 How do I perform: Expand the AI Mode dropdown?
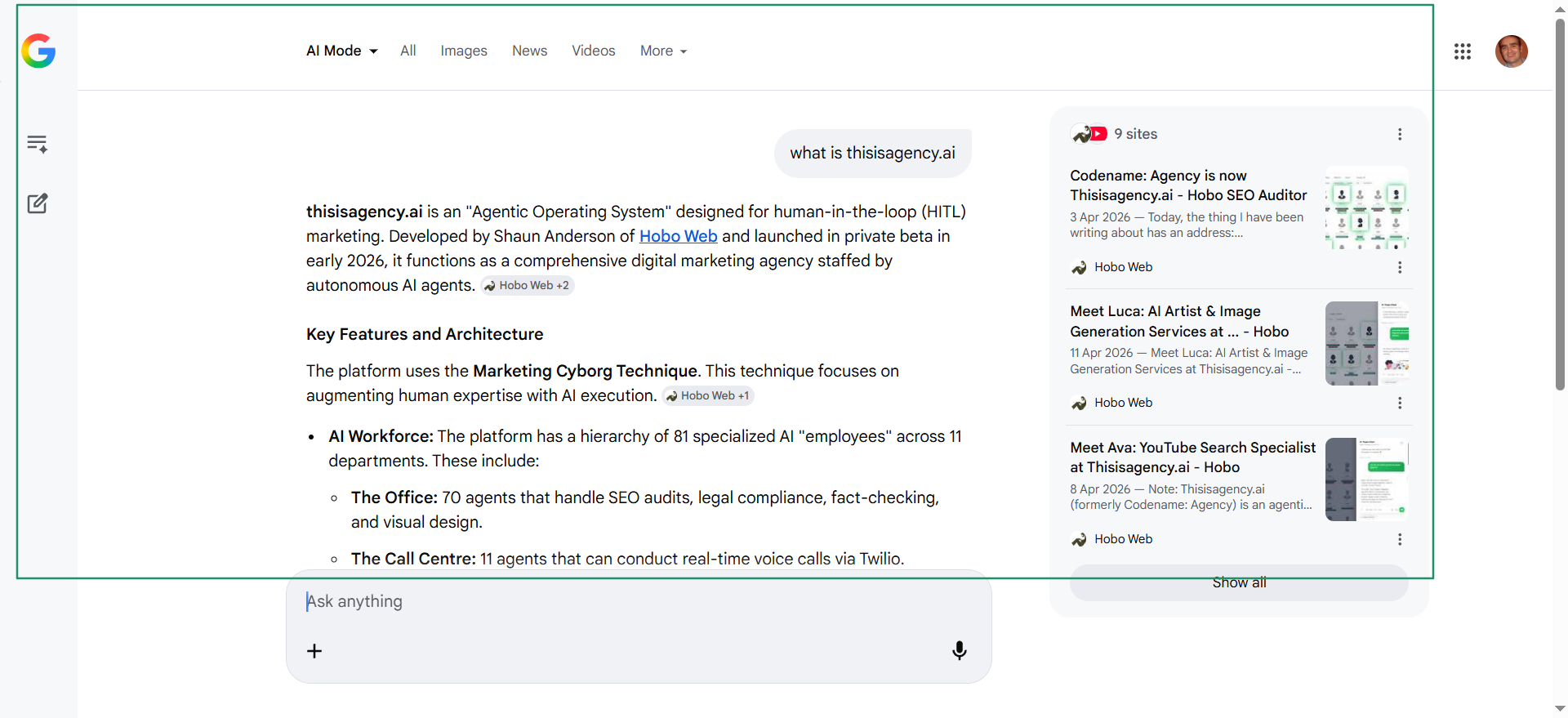pyautogui.click(x=341, y=51)
